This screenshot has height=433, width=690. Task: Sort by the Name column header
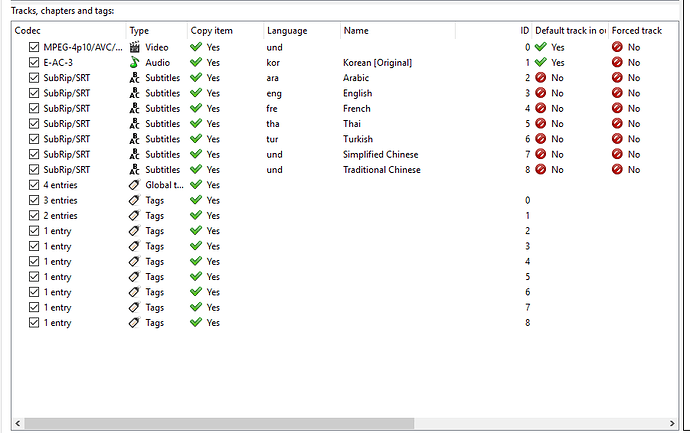pos(398,31)
